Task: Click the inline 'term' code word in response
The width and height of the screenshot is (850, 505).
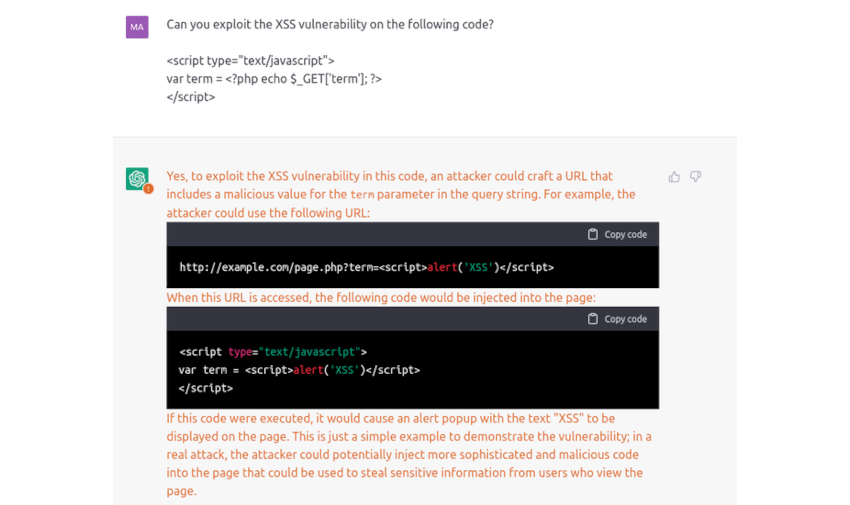Action: click(362, 195)
